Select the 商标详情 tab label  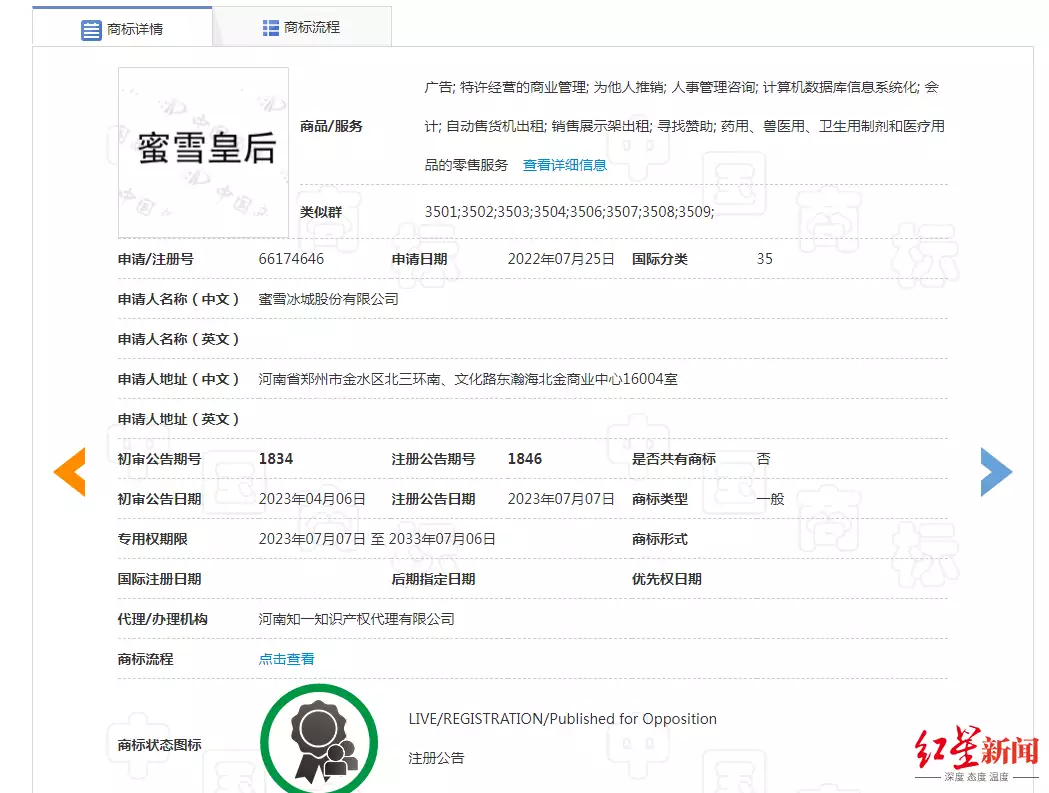[135, 29]
